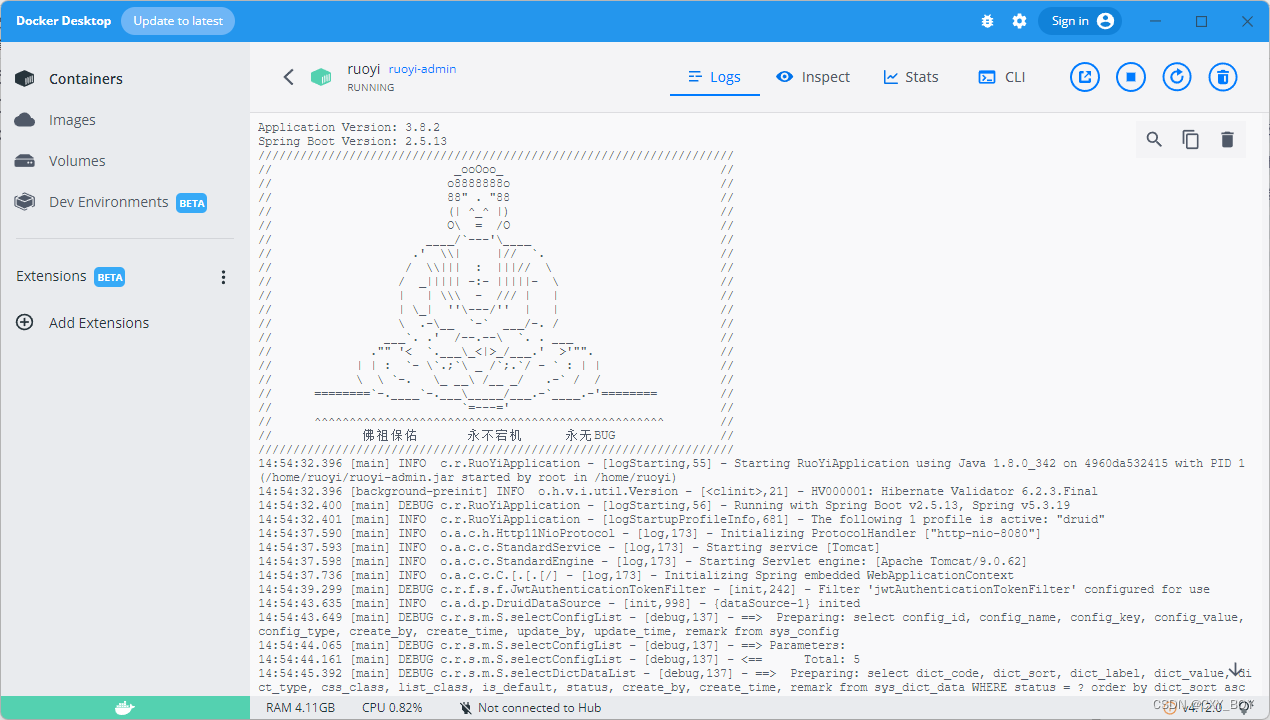
Task: Click the Extensions heading in the sidebar
Action: pos(51,277)
